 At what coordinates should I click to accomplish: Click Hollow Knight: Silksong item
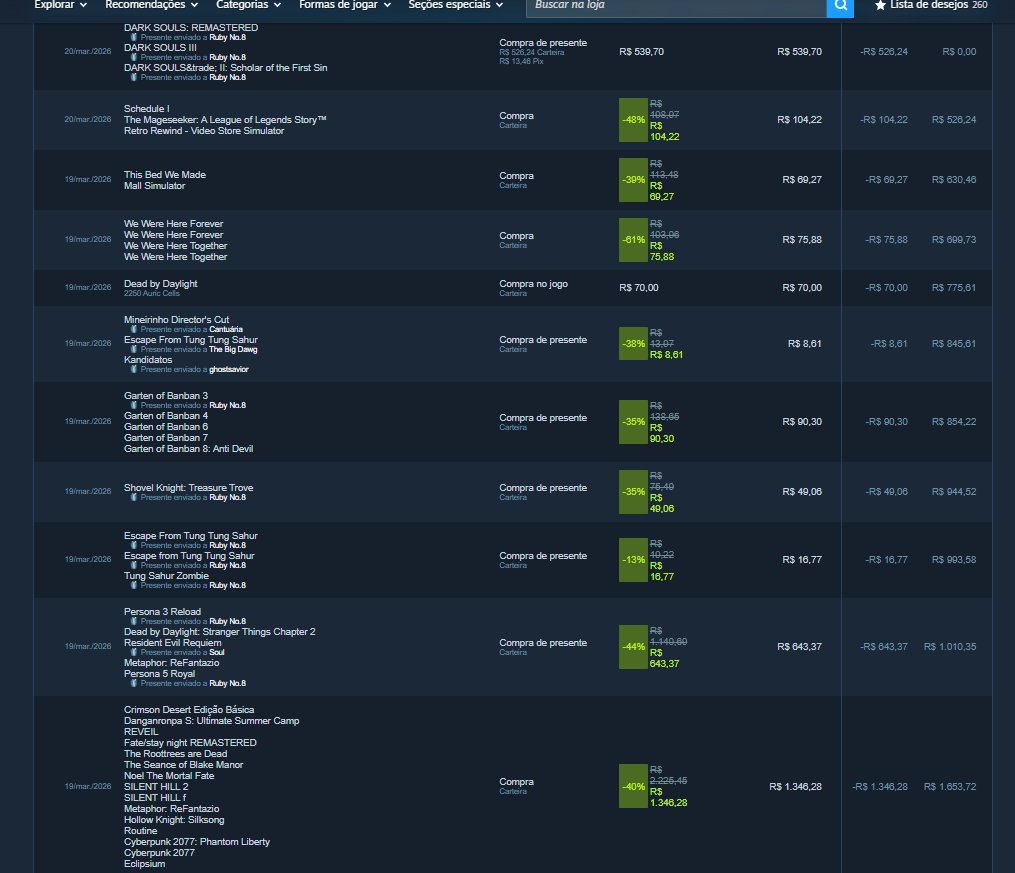(x=174, y=820)
